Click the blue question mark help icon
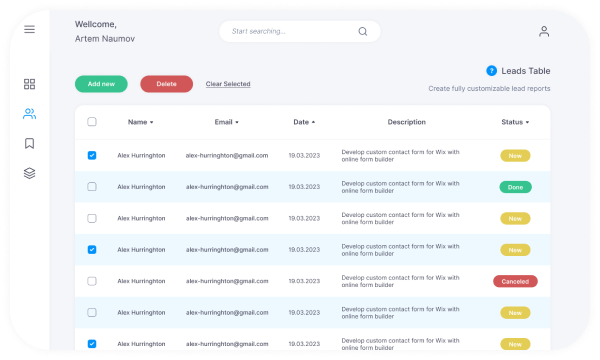The image size is (600, 360). click(x=491, y=71)
